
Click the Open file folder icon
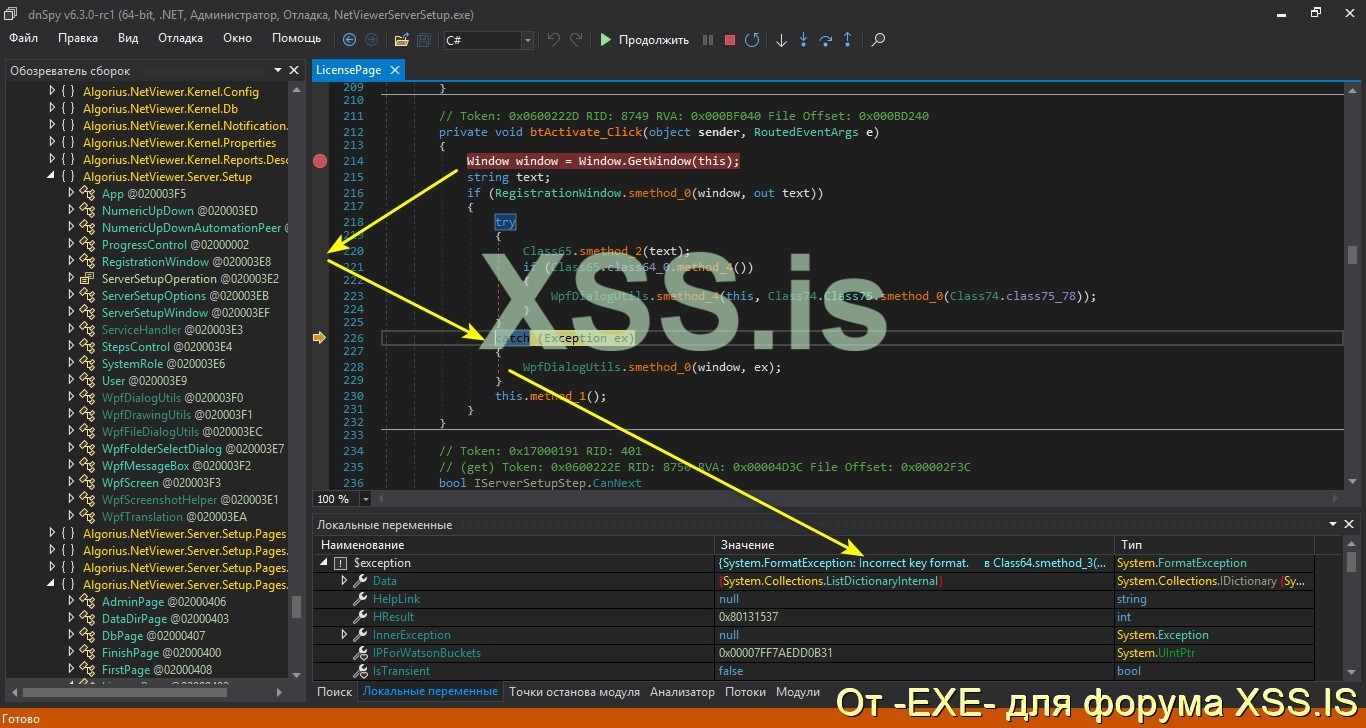[401, 40]
